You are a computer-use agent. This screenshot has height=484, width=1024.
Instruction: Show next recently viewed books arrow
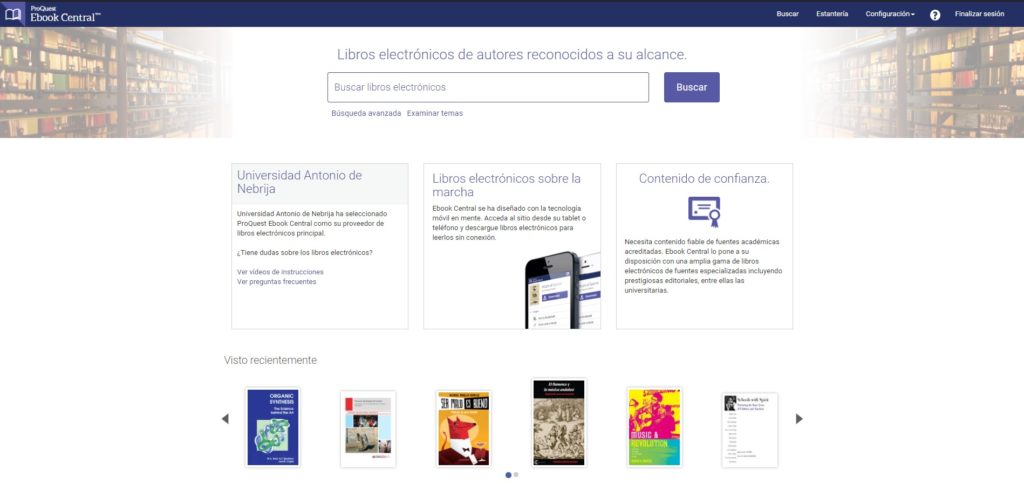[x=799, y=419]
